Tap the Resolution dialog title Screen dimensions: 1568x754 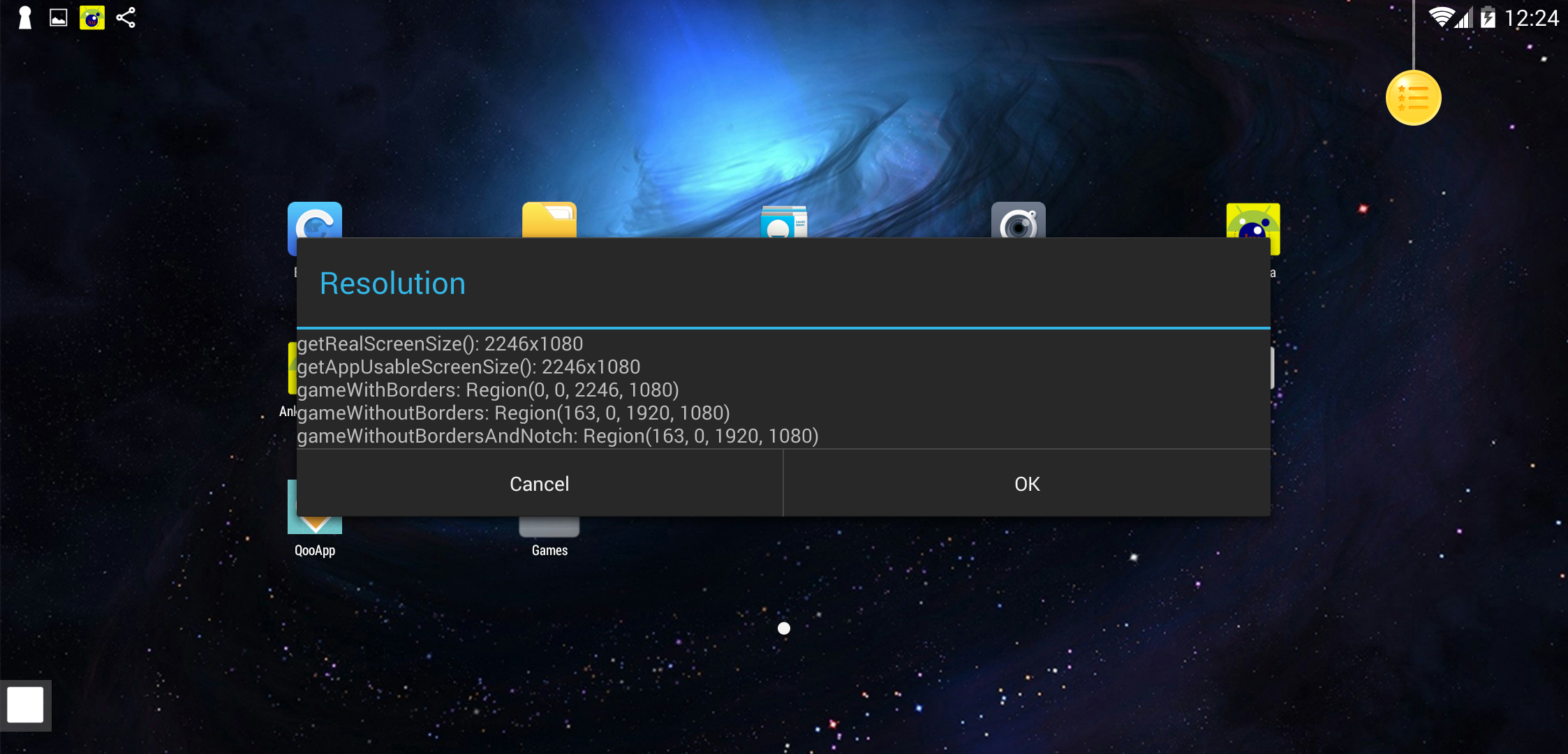tap(392, 283)
